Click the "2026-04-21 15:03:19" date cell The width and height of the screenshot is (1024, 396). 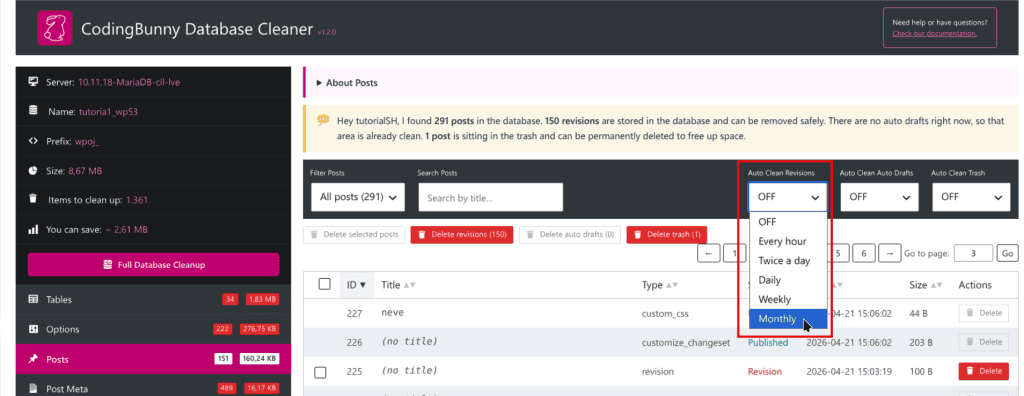(848, 371)
